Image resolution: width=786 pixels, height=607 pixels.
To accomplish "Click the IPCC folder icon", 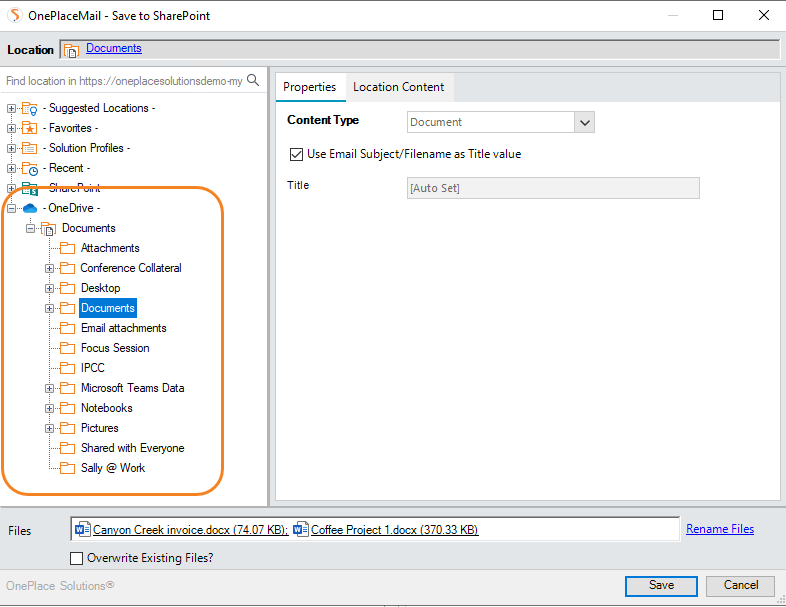I will coord(68,368).
